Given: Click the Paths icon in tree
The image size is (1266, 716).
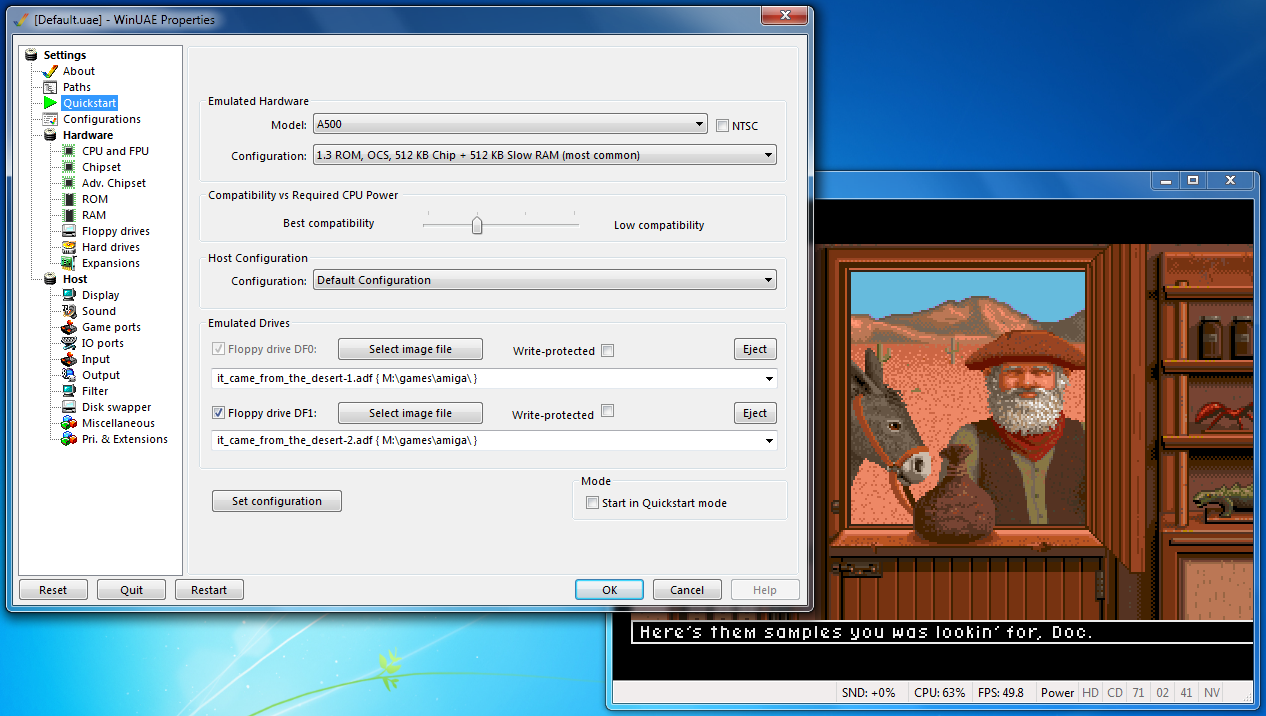Looking at the screenshot, I should (x=50, y=87).
